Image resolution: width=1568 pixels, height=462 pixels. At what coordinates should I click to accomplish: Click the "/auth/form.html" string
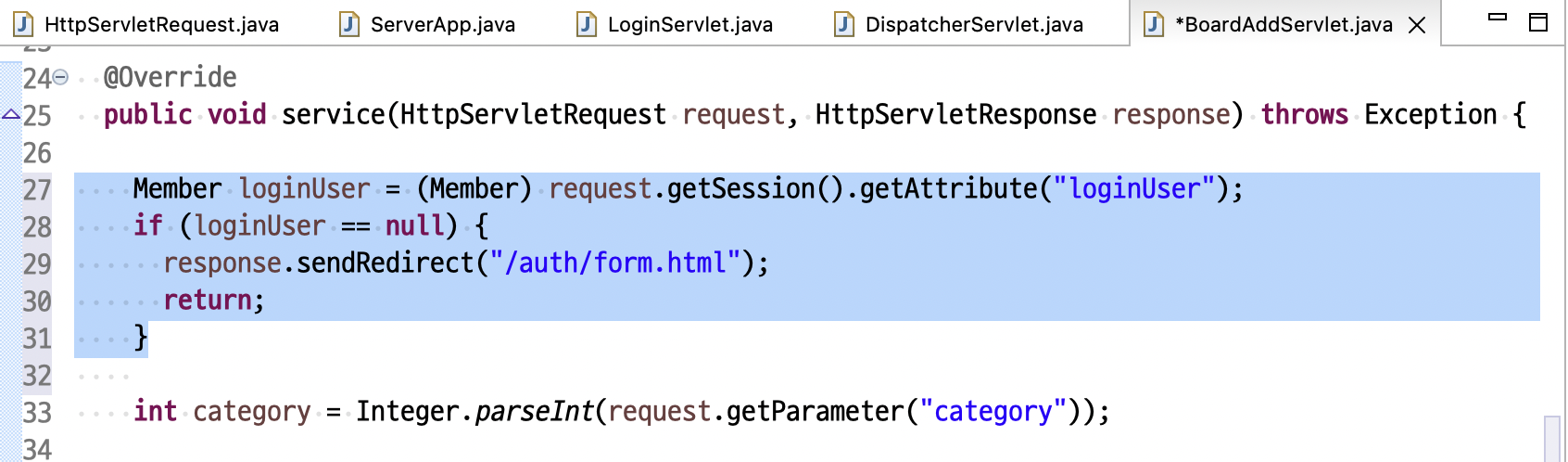pos(615,263)
